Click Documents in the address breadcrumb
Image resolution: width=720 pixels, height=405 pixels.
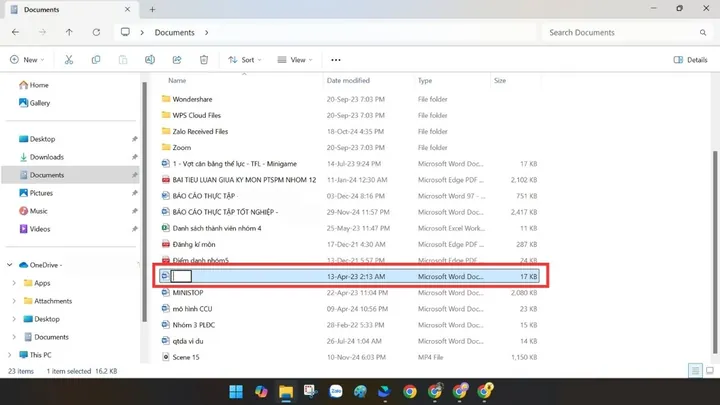174,33
